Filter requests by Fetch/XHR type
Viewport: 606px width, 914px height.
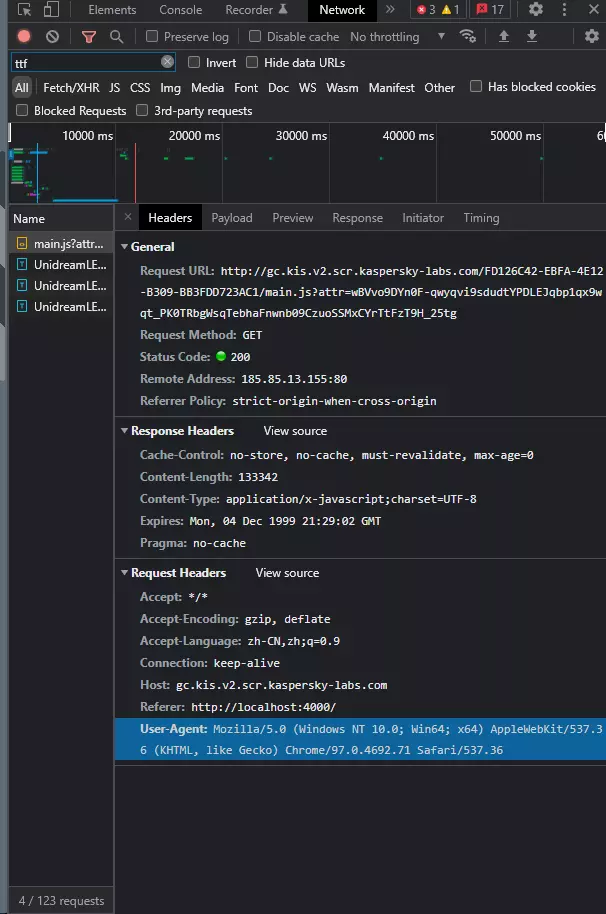point(71,88)
